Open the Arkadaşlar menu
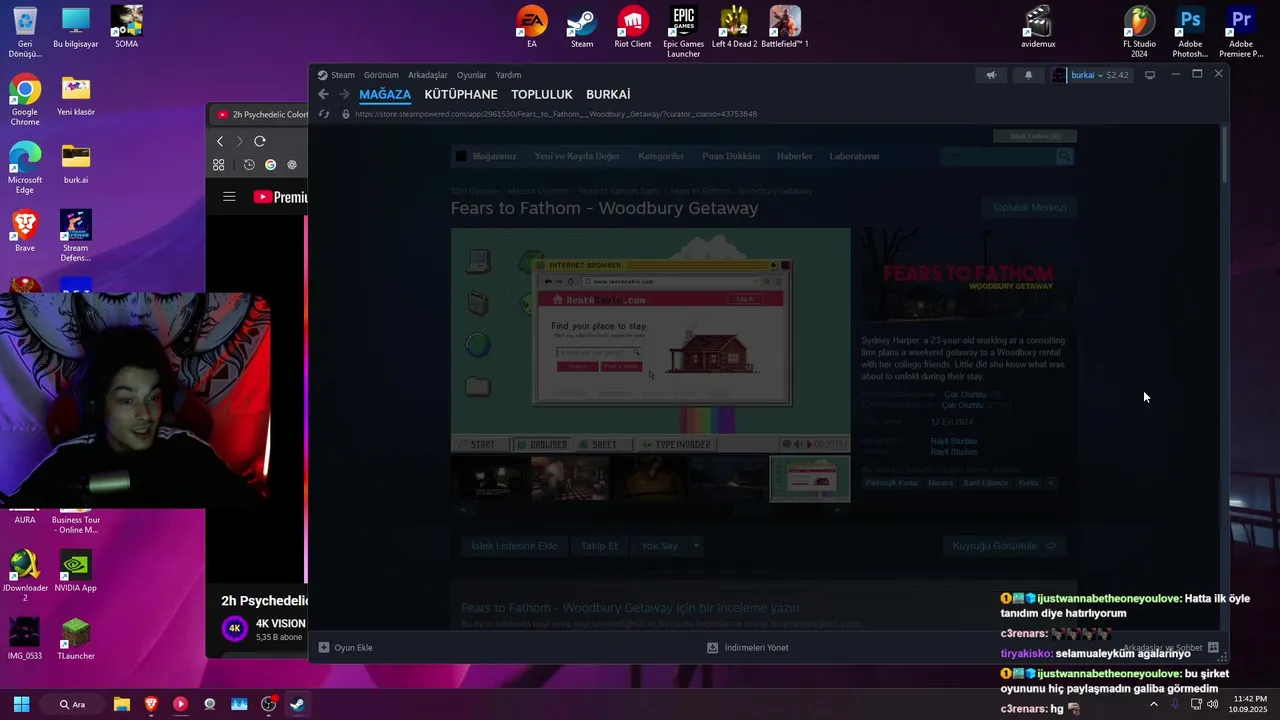The image size is (1280, 720). click(428, 75)
